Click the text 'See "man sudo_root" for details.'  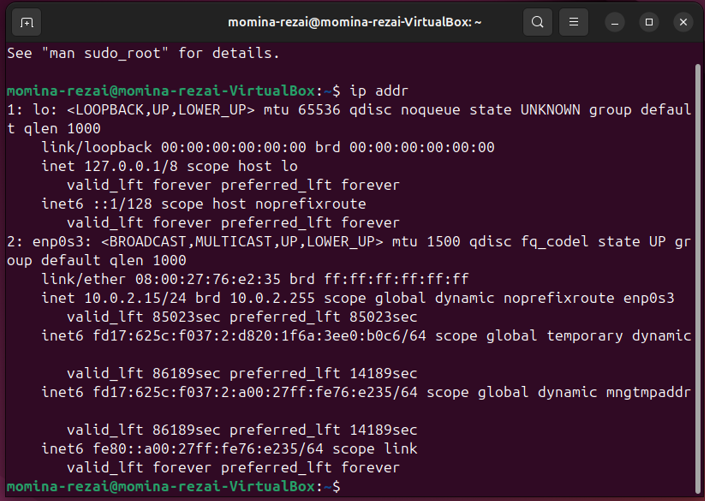(x=143, y=54)
